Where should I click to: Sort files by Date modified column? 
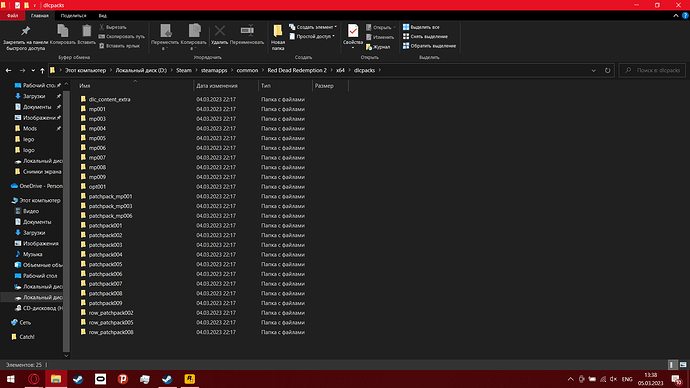point(225,86)
